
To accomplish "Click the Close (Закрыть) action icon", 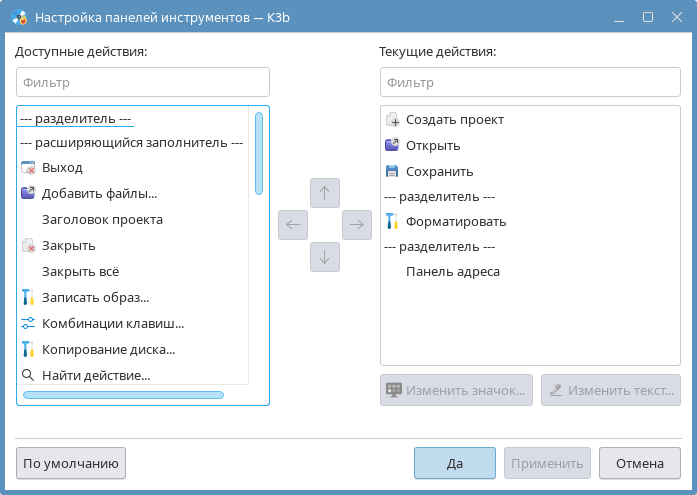I will [x=28, y=245].
